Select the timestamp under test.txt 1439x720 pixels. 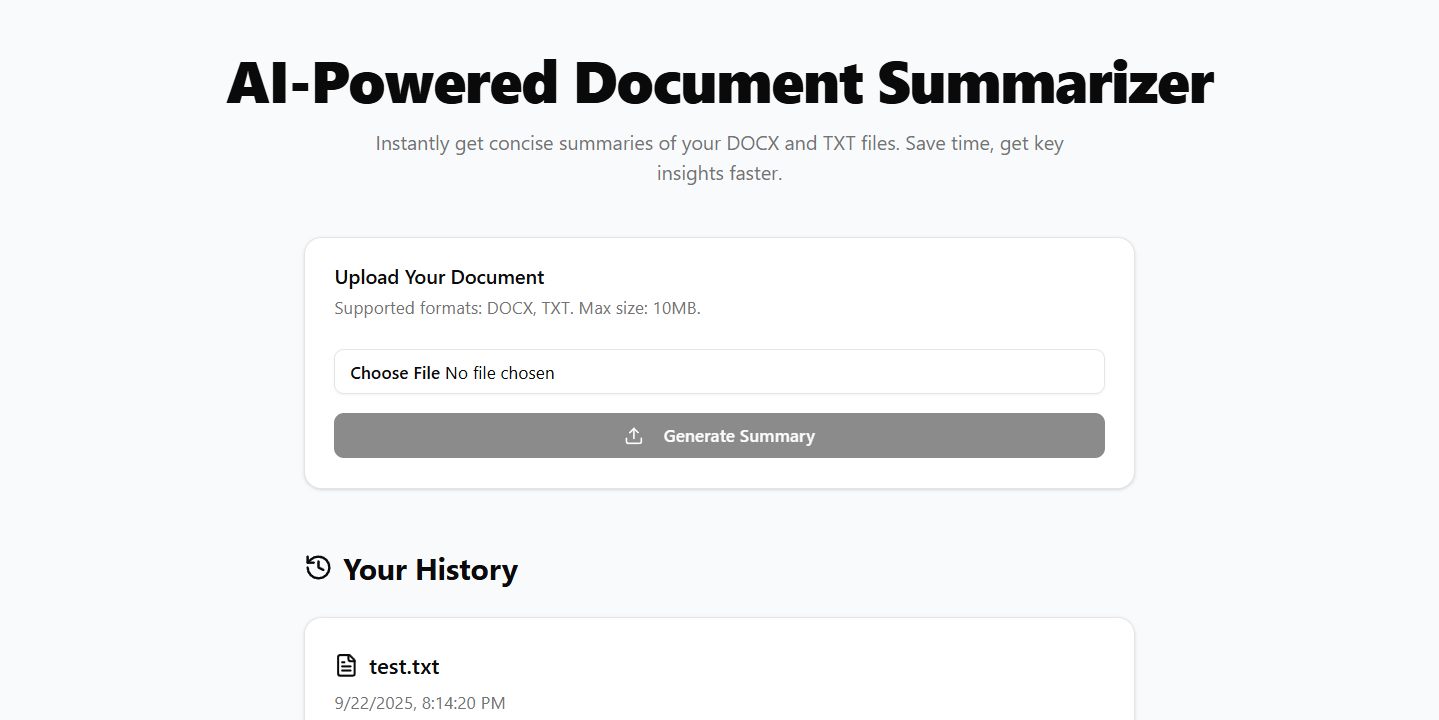tap(419, 703)
